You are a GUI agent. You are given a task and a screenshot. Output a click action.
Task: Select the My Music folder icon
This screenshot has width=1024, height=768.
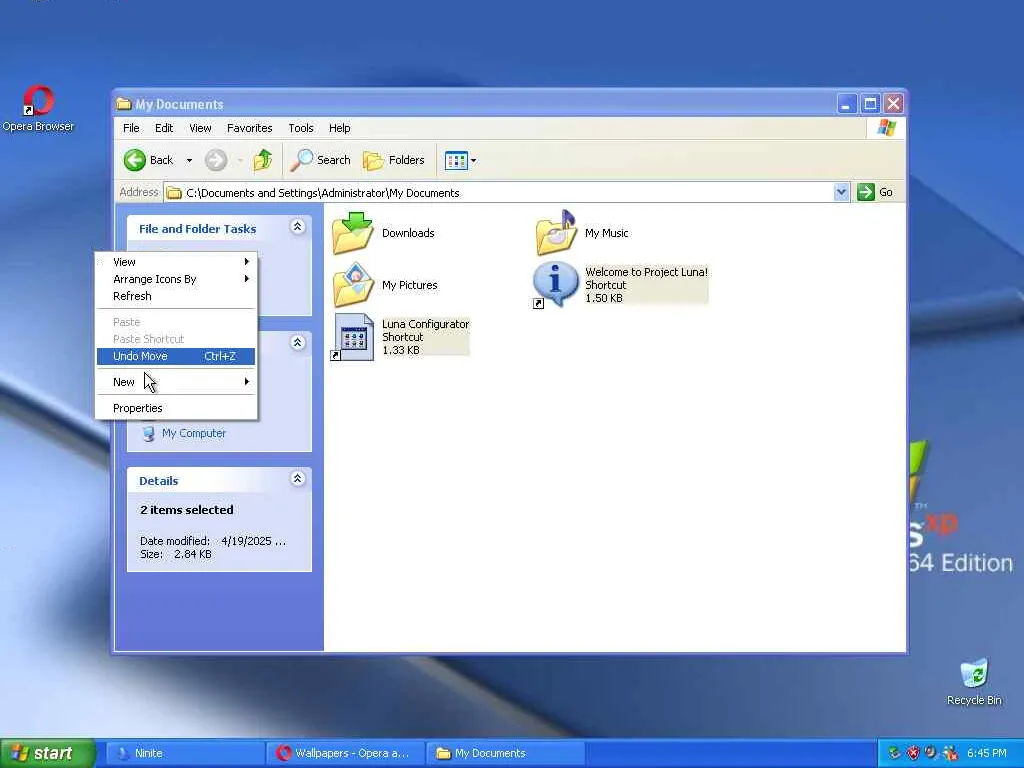pyautogui.click(x=556, y=232)
